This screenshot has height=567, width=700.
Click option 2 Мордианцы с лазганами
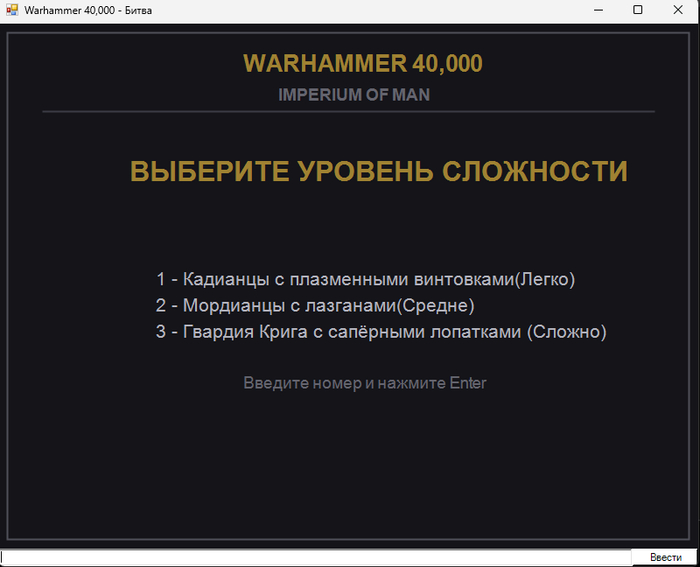click(x=315, y=306)
